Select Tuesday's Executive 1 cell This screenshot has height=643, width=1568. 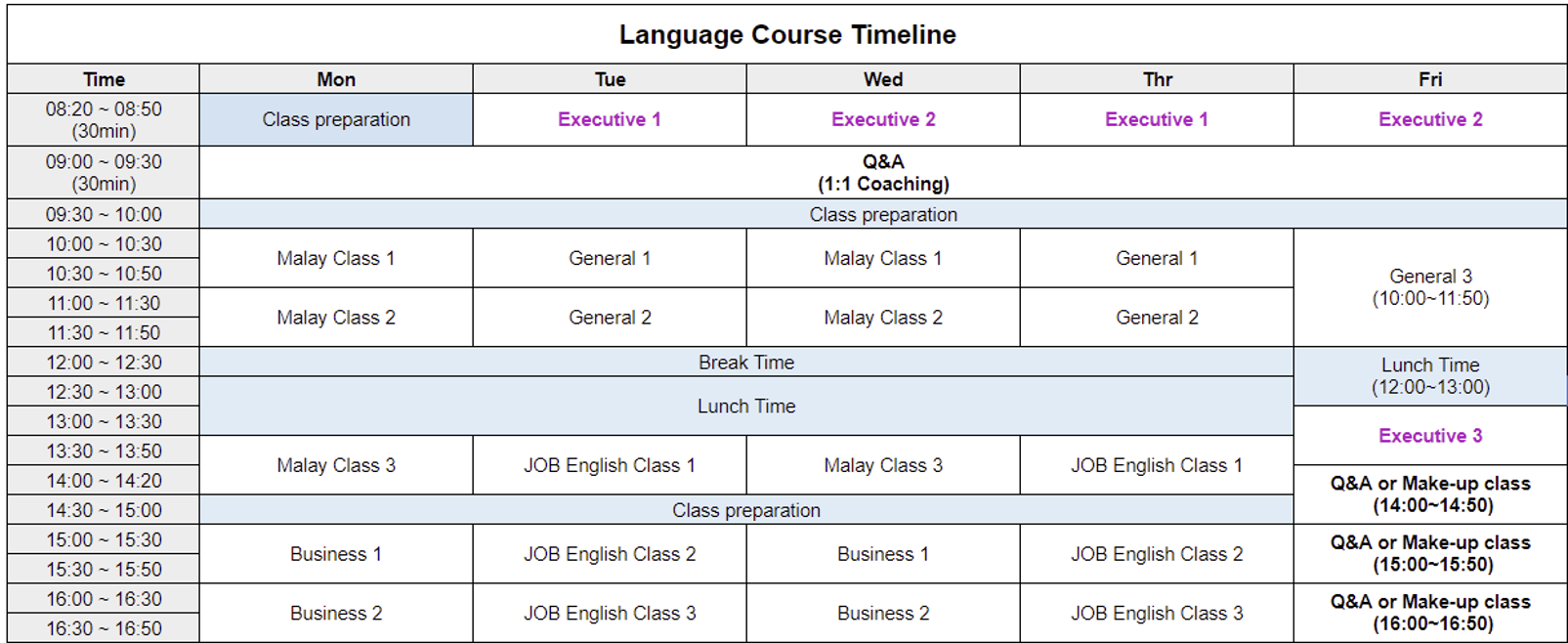click(610, 120)
